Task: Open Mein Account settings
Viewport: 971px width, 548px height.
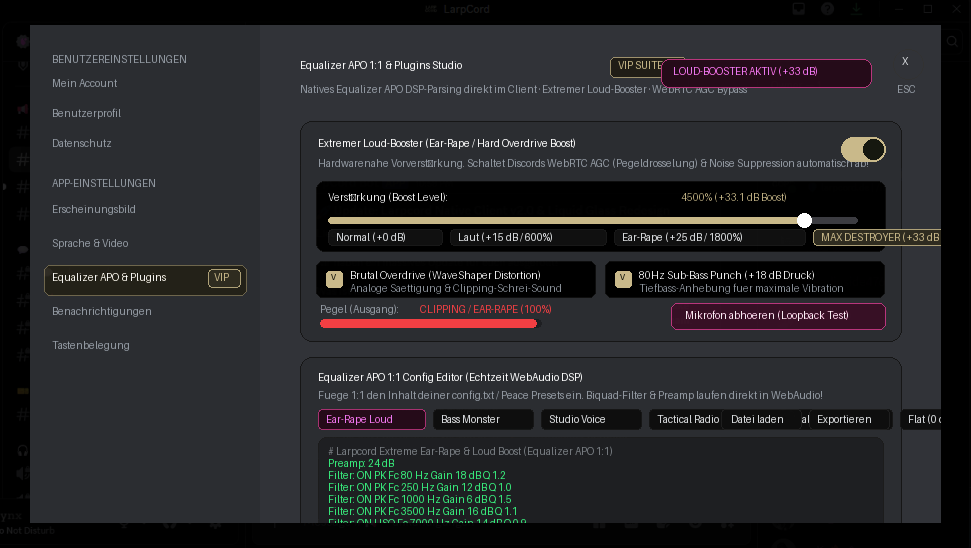Action: (x=84, y=83)
